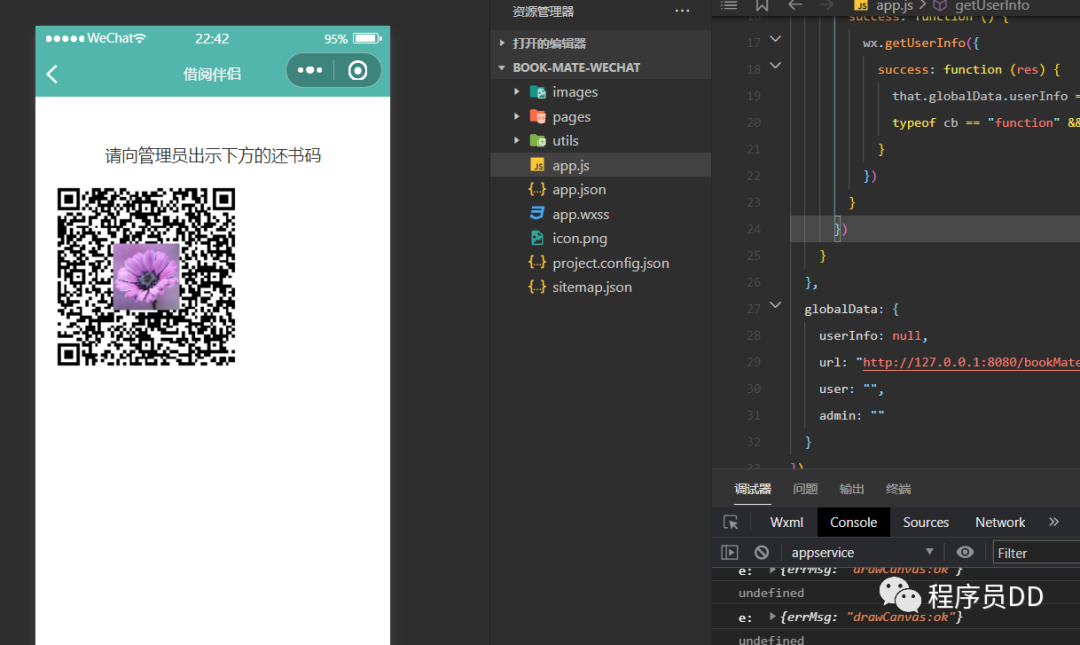The width and height of the screenshot is (1080, 645).
Task: Navigate forward with the editor right arrow
Action: 826,6
